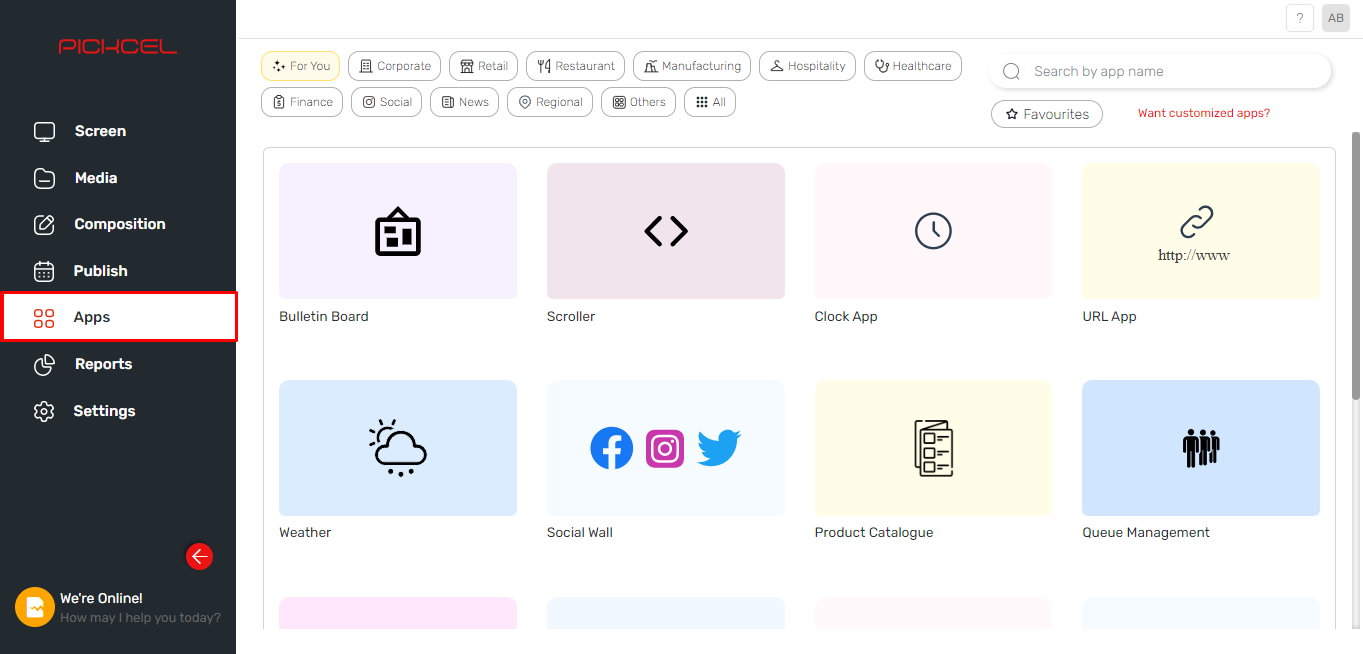Open the Weather app tile

click(397, 447)
